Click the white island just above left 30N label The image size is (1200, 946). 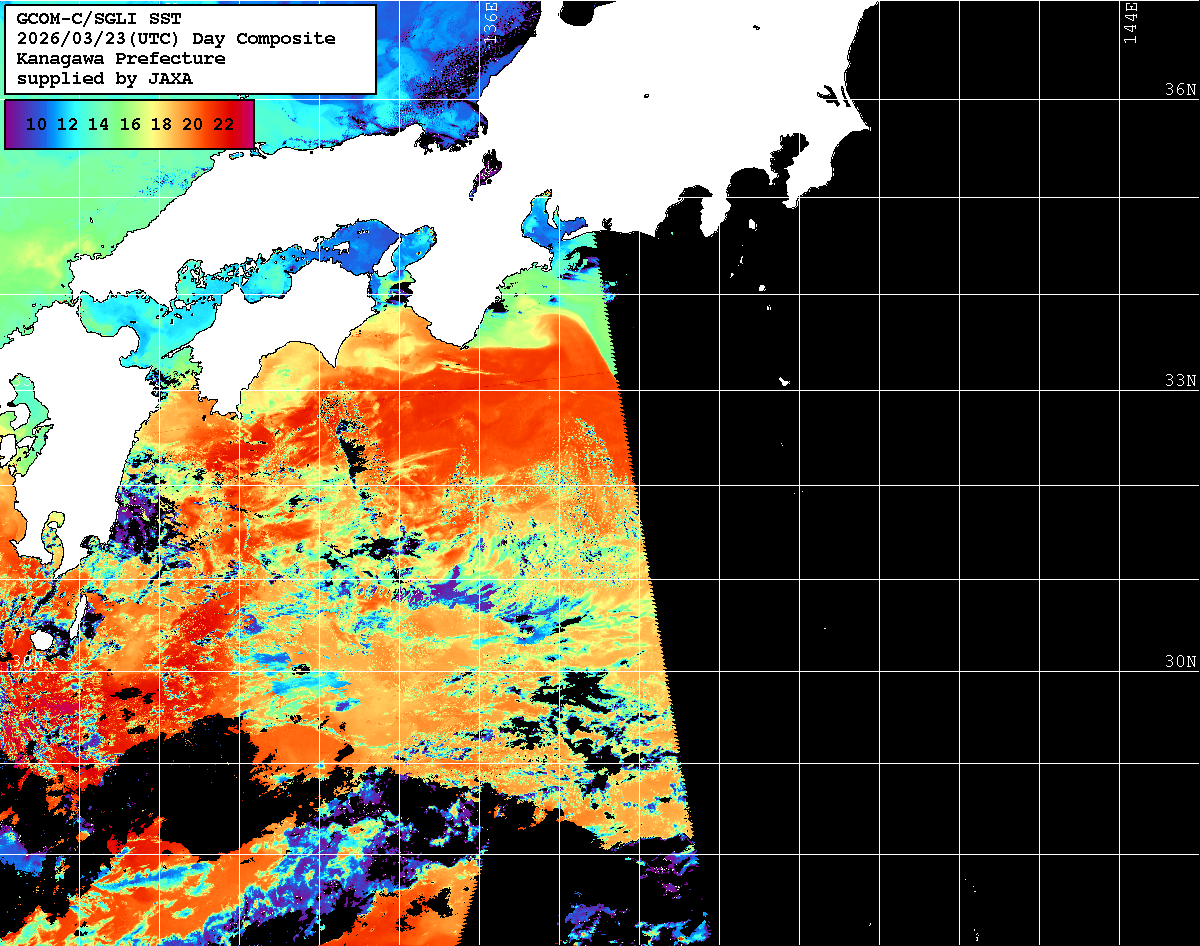pyautogui.click(x=40, y=638)
